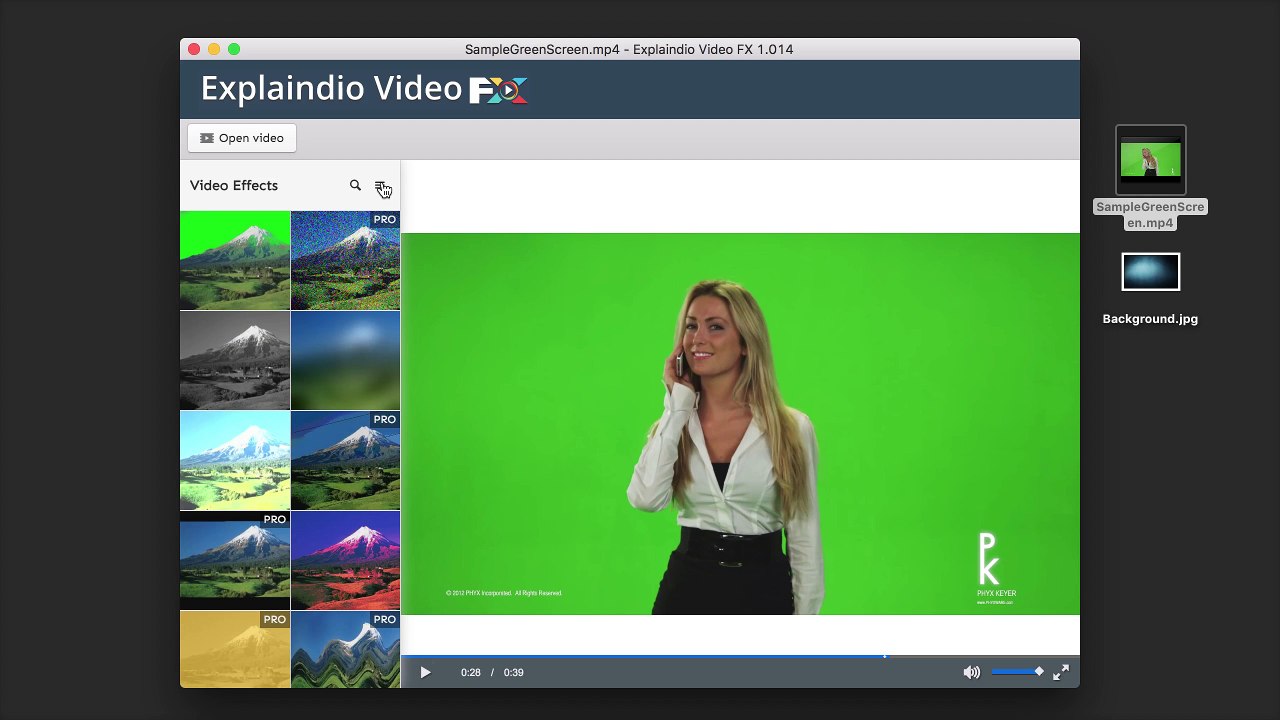The width and height of the screenshot is (1280, 720).
Task: Open the Video Effects list menu icon
Action: pos(380,186)
